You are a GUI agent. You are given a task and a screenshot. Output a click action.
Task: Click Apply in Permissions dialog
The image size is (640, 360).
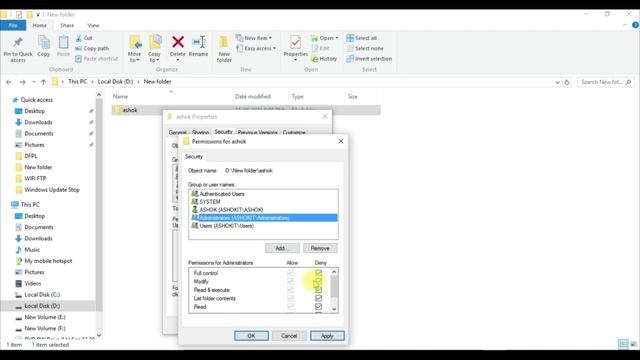tap(327, 336)
